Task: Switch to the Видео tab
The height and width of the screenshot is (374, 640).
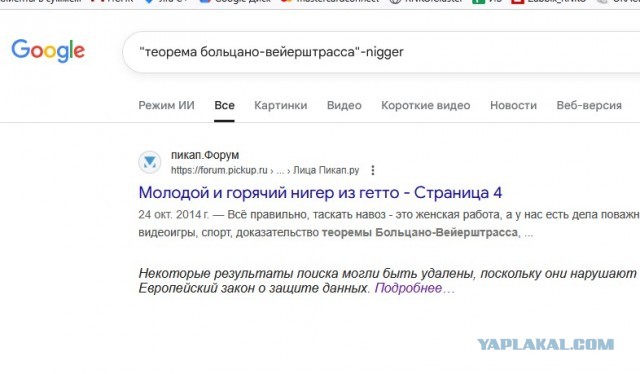Action: click(x=344, y=105)
